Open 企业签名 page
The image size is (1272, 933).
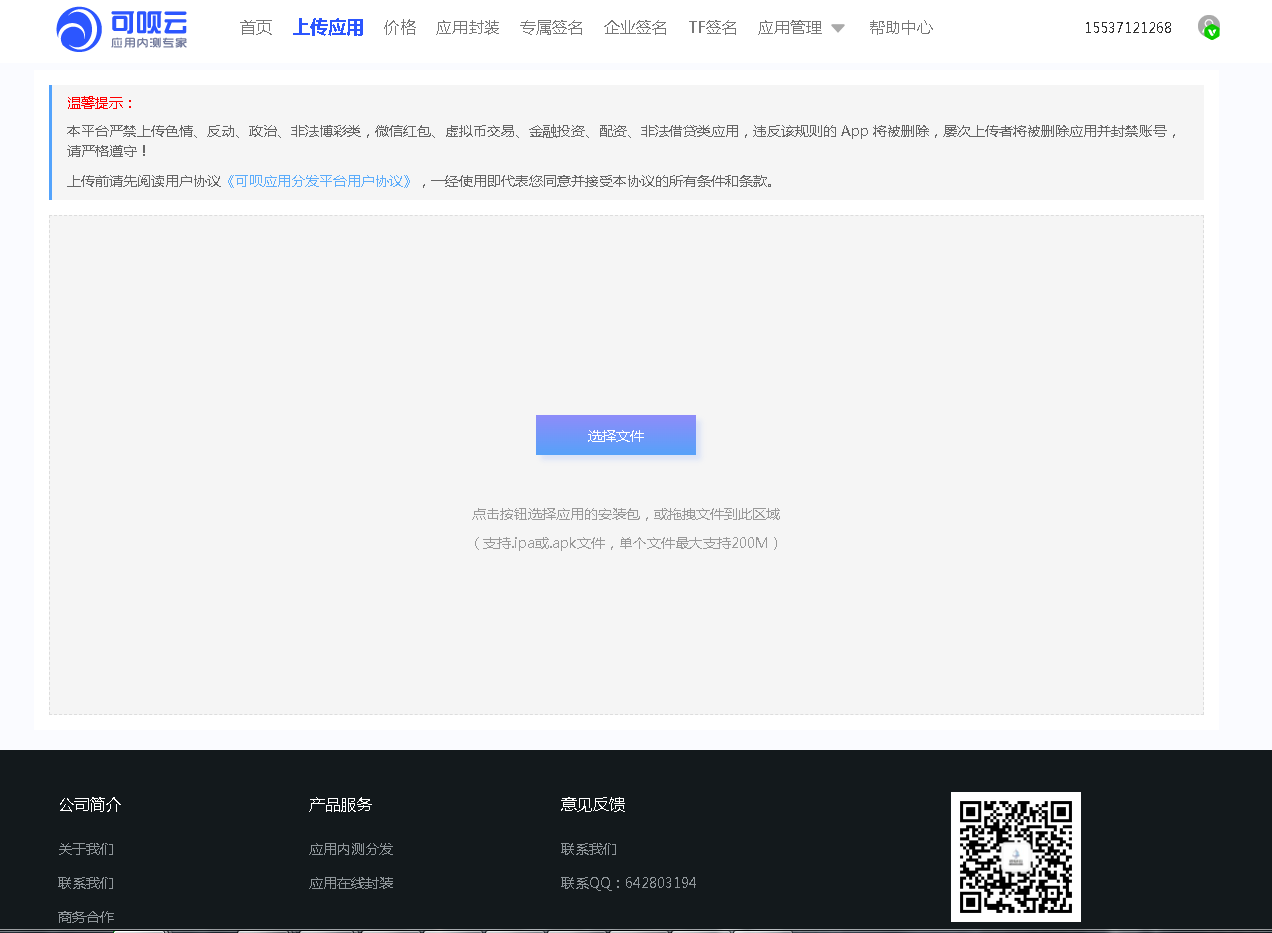coord(635,27)
